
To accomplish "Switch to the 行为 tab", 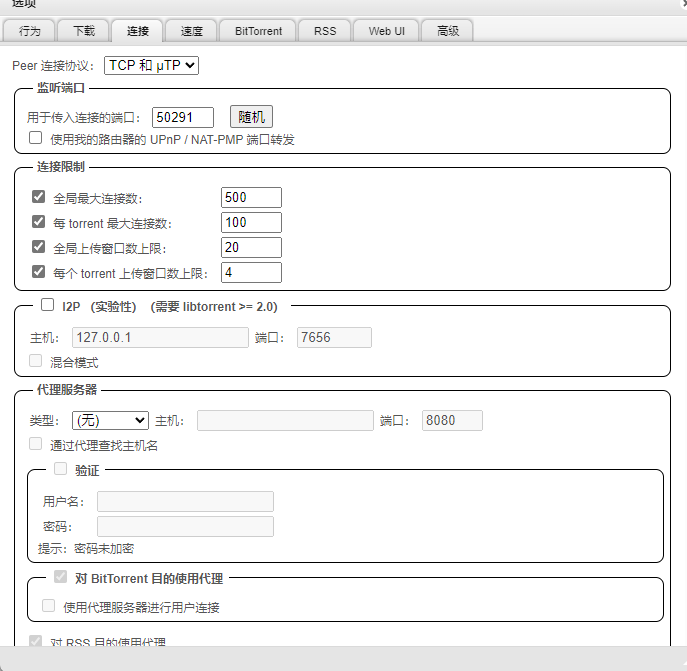I will (x=30, y=31).
